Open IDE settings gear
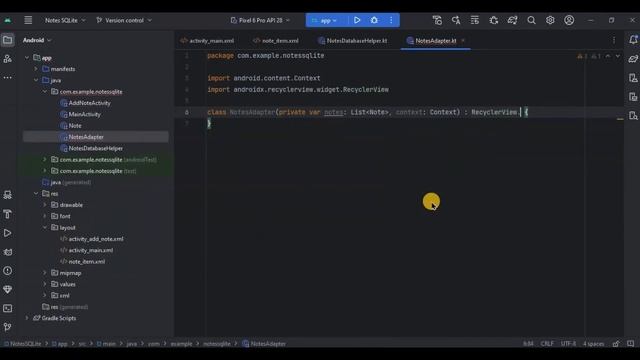Screen dimensions: 640x360 click(550, 20)
